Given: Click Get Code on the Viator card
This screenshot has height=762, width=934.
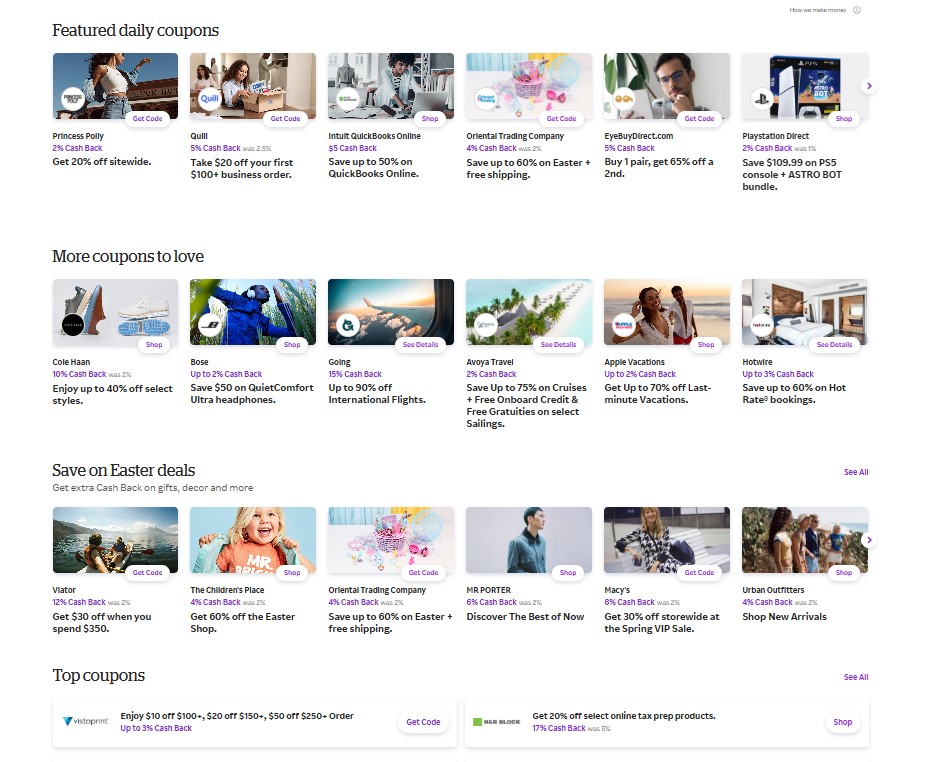Looking at the screenshot, I should coord(147,573).
